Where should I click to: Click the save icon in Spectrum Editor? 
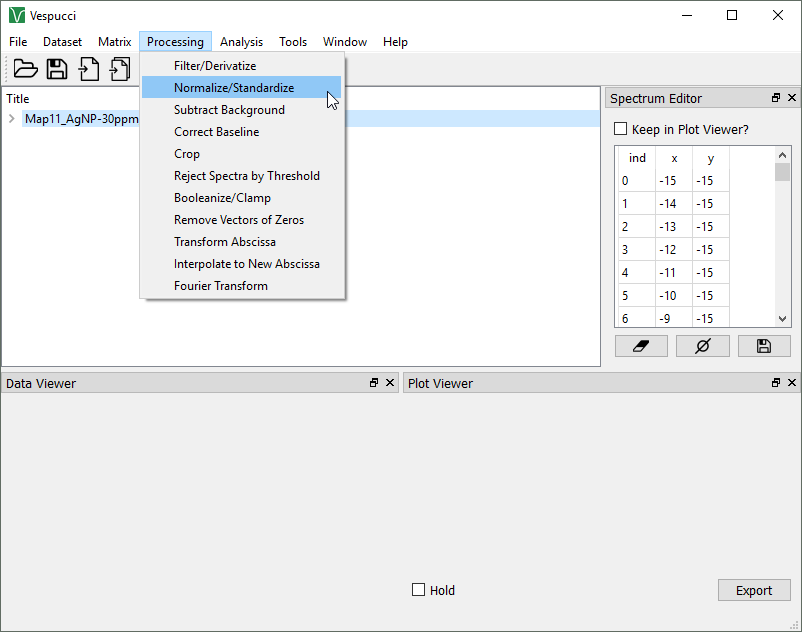click(x=764, y=346)
